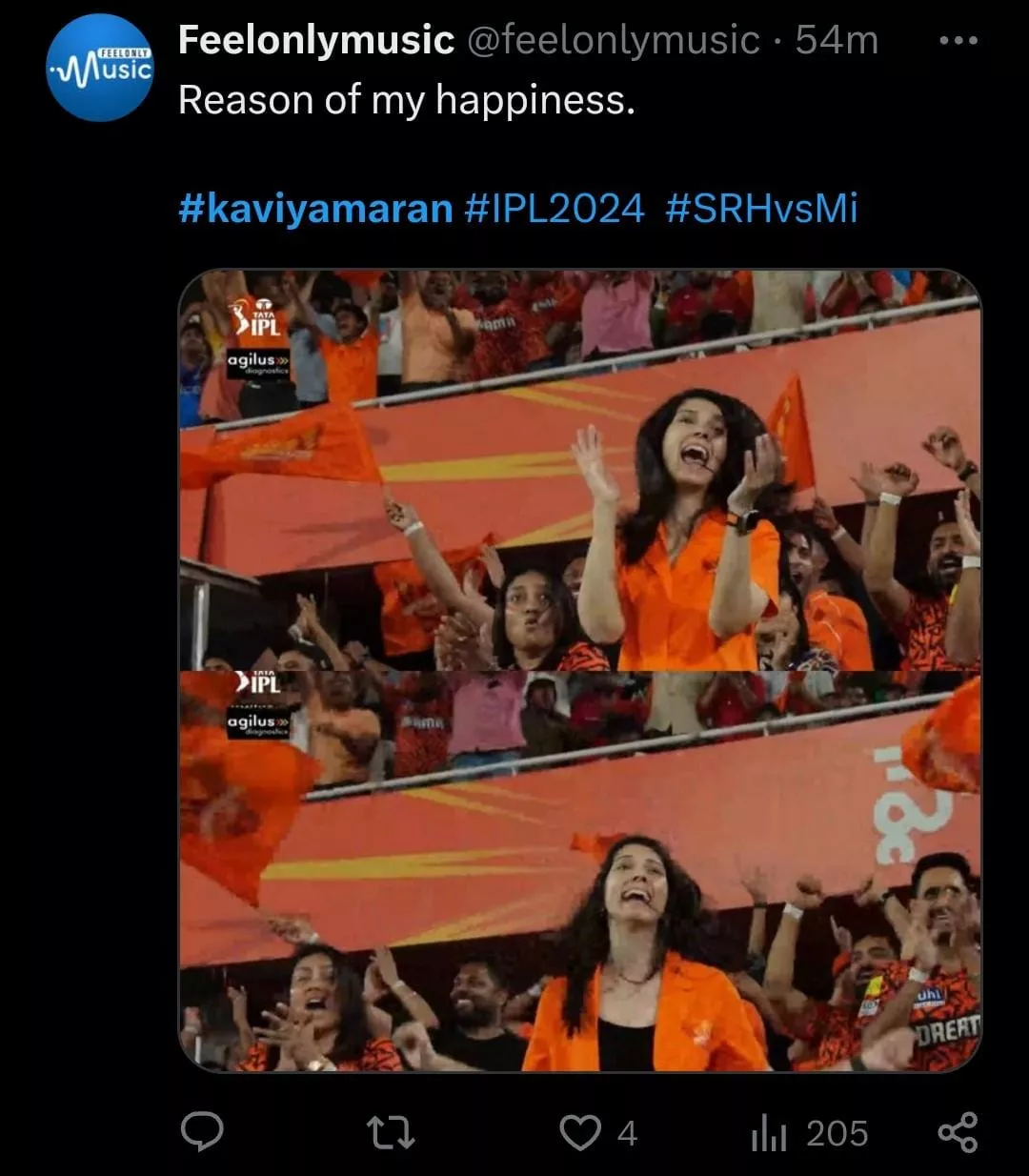Follow the #kaviyamaran hashtag

pyautogui.click(x=315, y=207)
